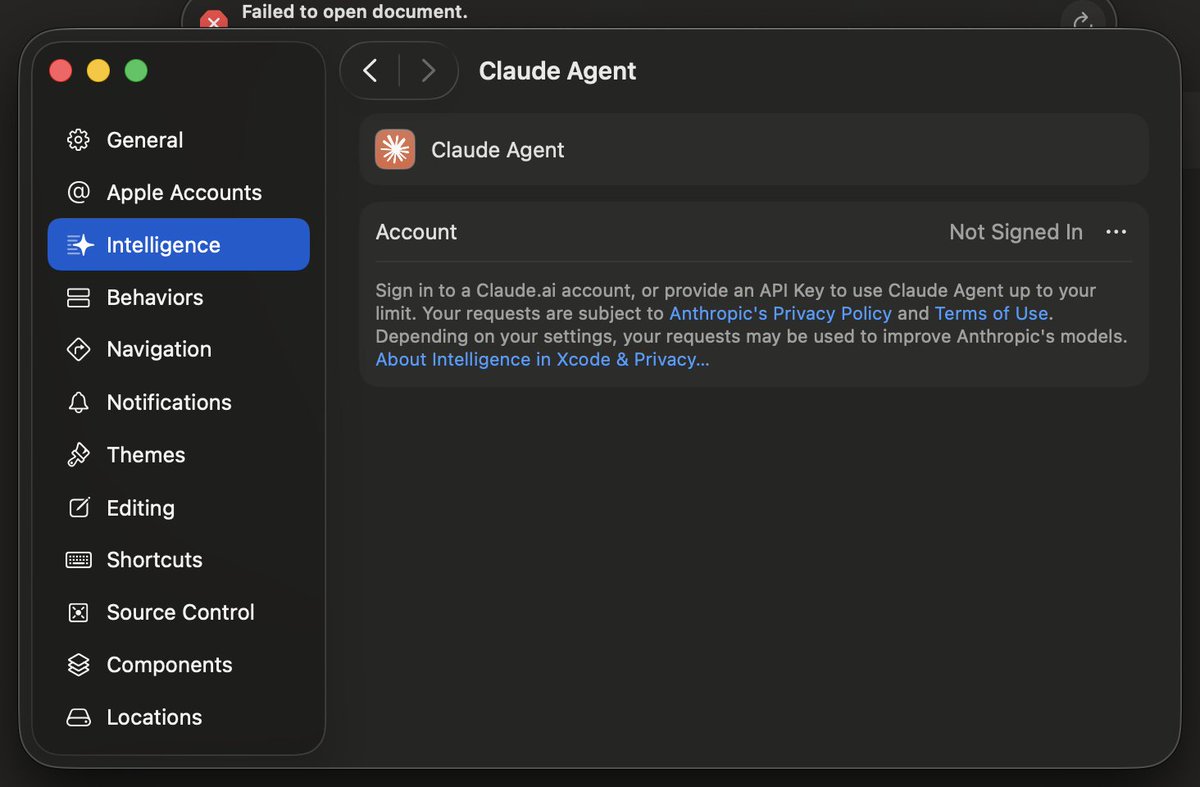Click the Claude Agent row label
The width and height of the screenshot is (1200, 787).
point(497,150)
